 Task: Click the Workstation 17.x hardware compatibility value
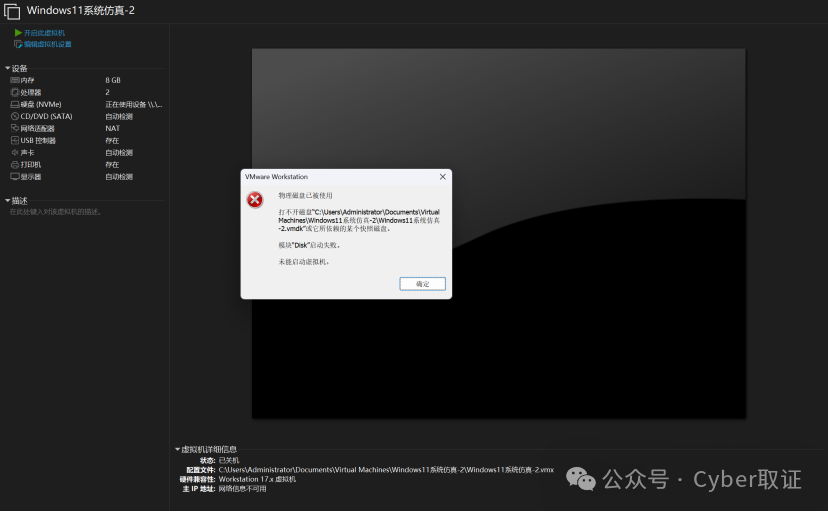pyautogui.click(x=257, y=479)
